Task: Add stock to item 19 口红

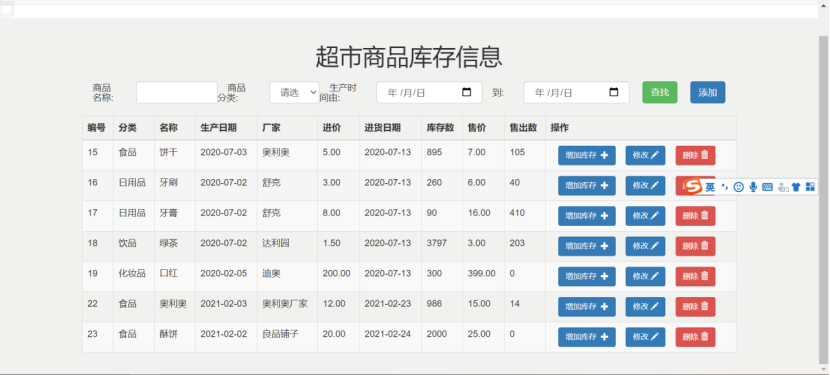Action: pos(587,276)
